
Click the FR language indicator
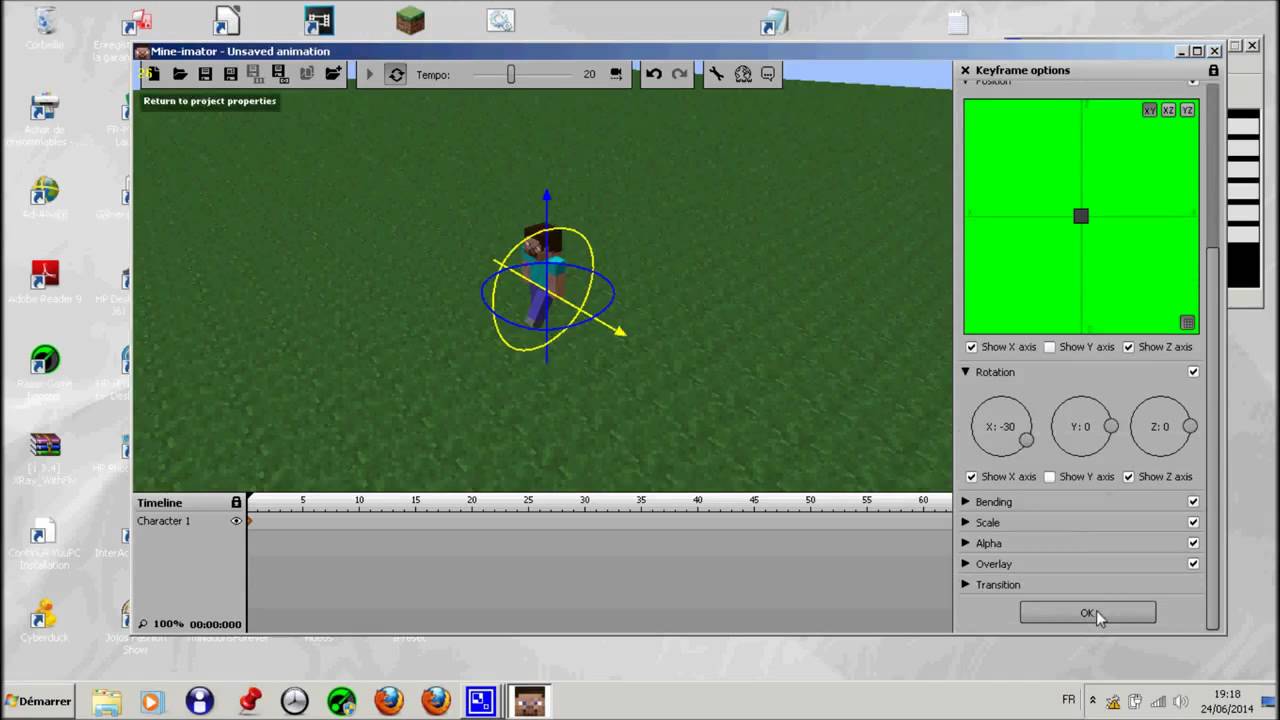pos(1069,700)
